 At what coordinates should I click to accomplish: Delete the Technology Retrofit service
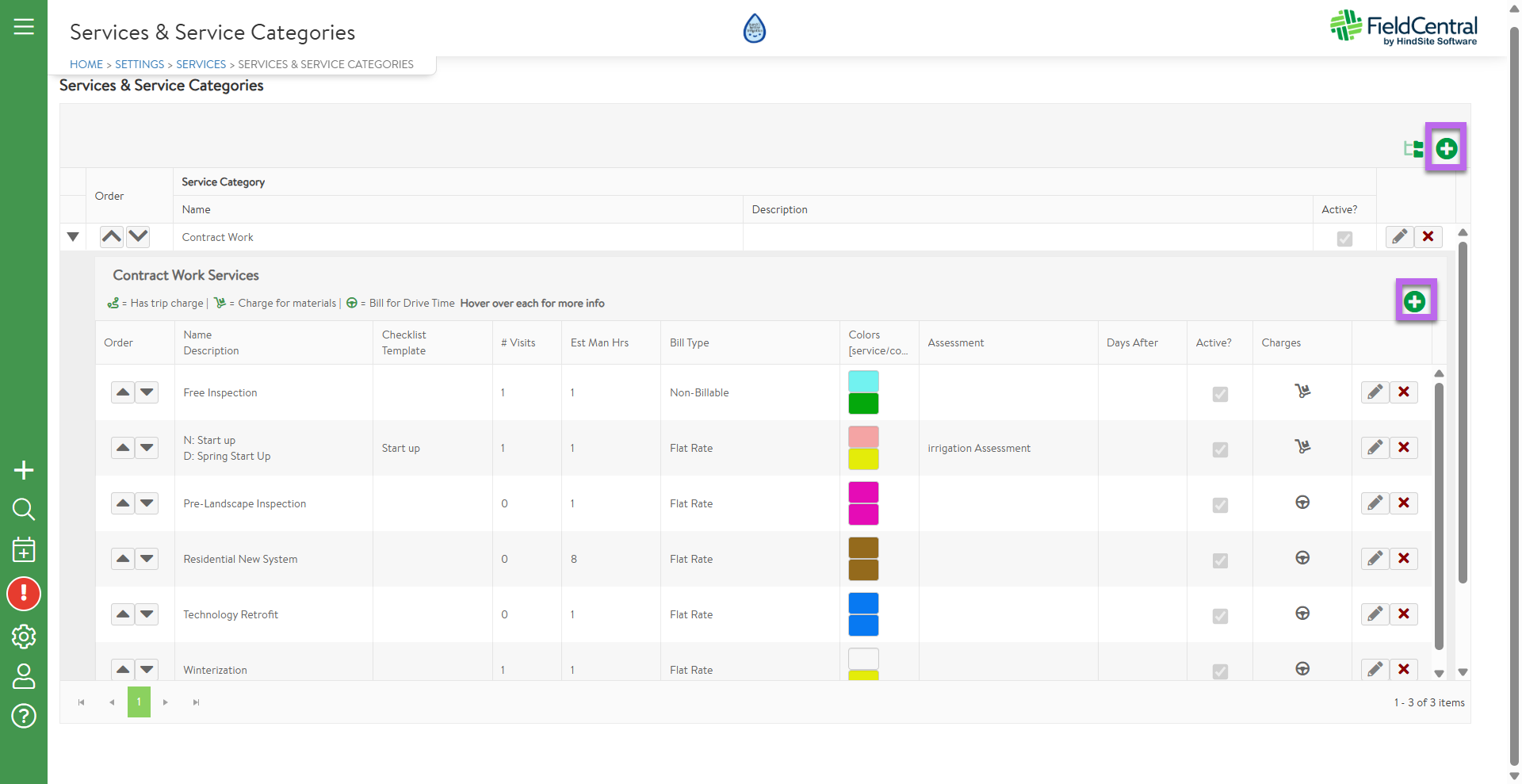pyautogui.click(x=1403, y=614)
